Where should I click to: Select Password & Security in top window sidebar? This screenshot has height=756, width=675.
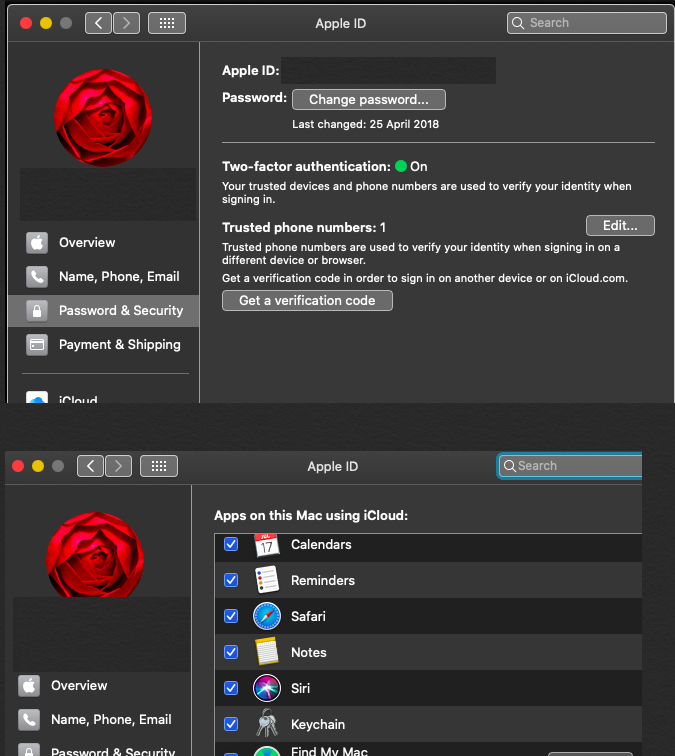tap(103, 310)
